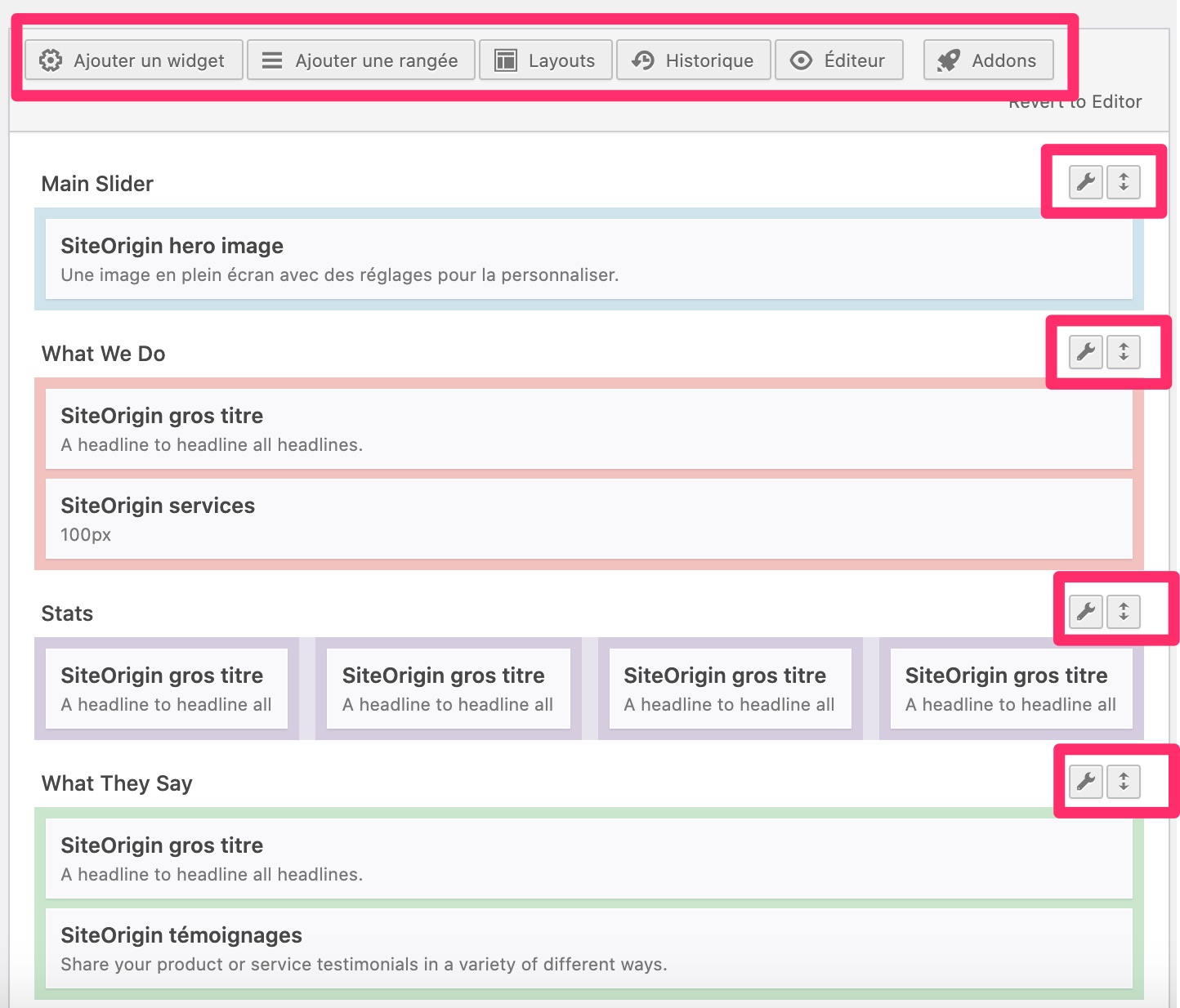Click the move arrows icon on What They Say row

click(x=1124, y=782)
